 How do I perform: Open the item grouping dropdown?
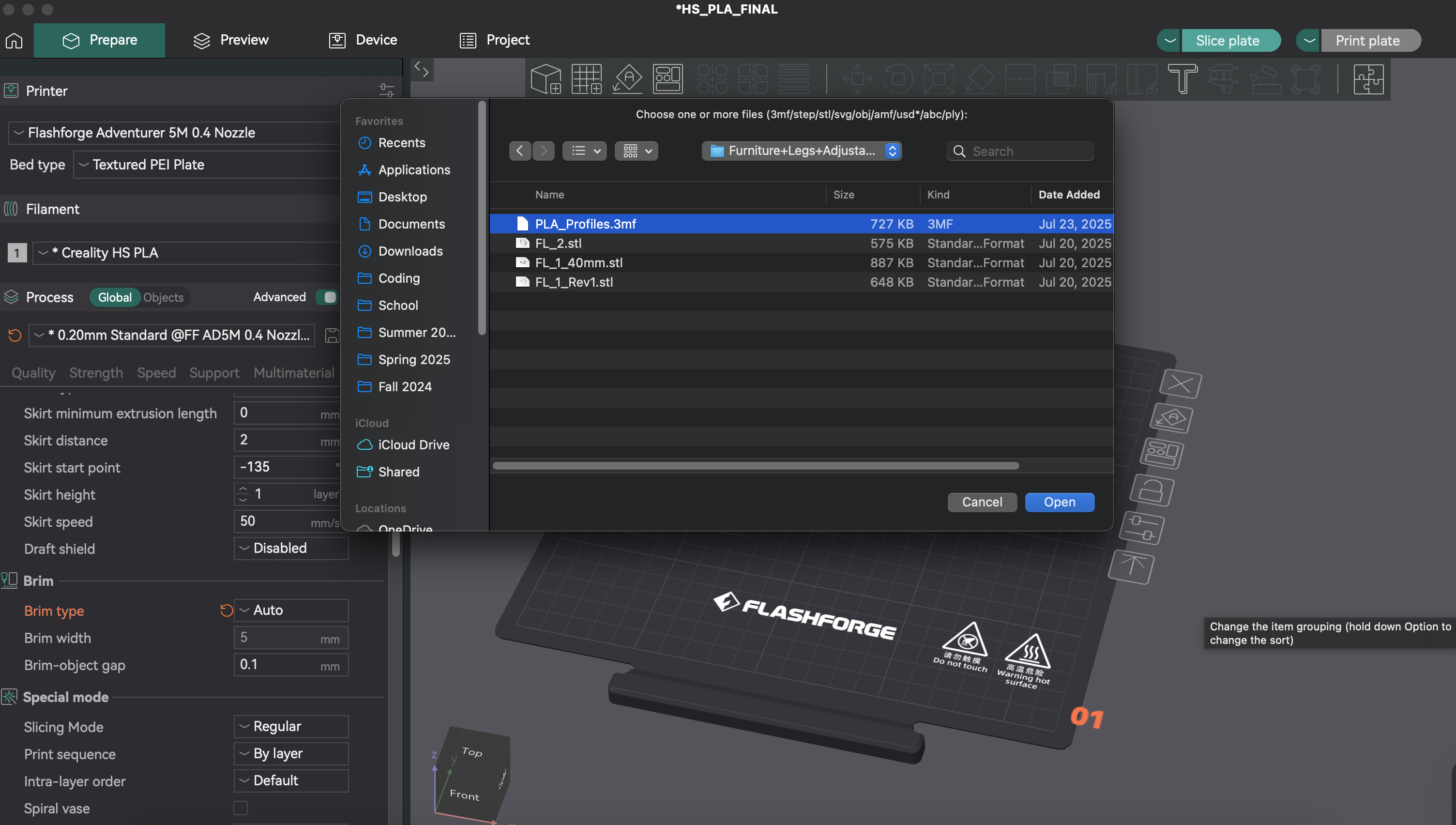[x=637, y=151]
